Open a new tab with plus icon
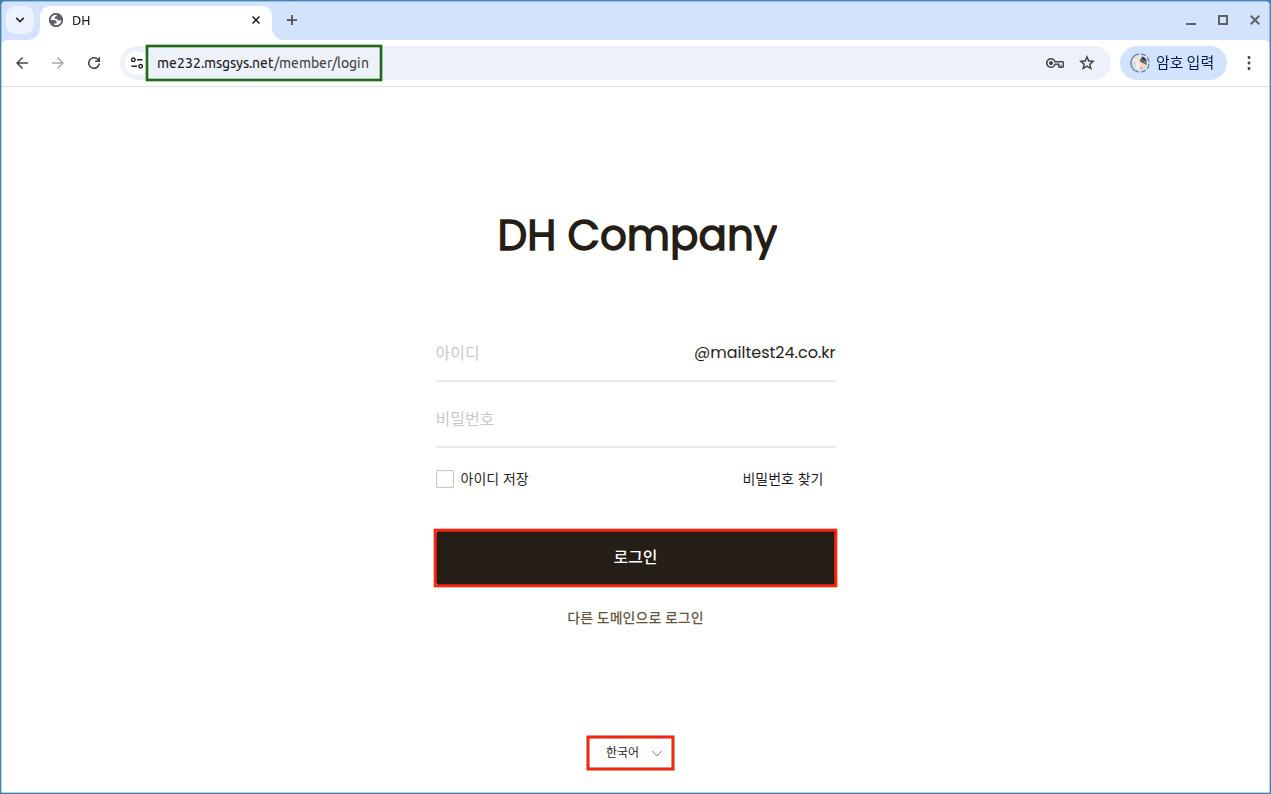Viewport: 1271px width, 794px height. pos(292,20)
